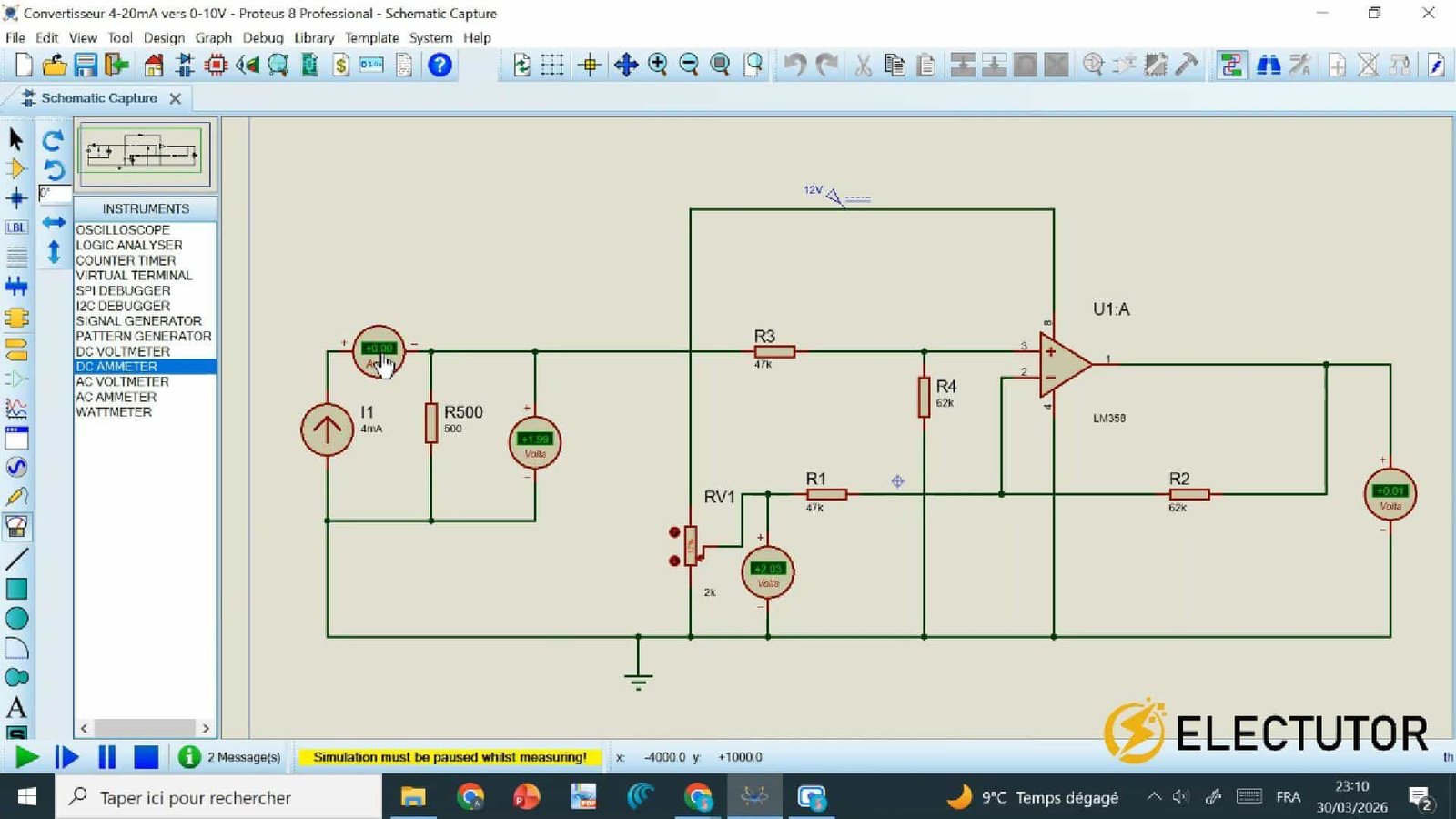Open the Bill of Materials module

tap(341, 65)
